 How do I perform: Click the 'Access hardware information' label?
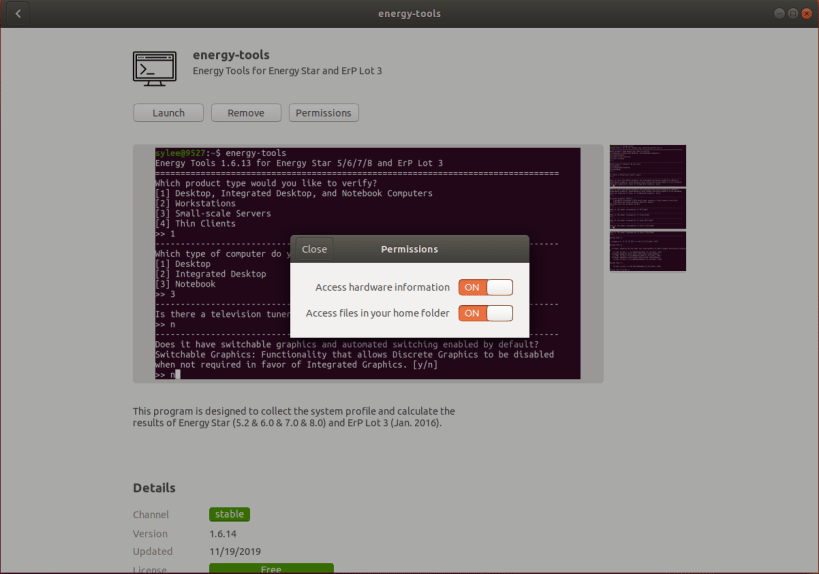382,287
